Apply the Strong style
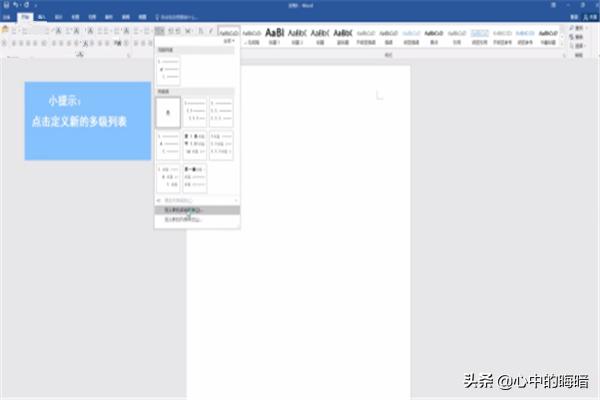 [x=434, y=37]
